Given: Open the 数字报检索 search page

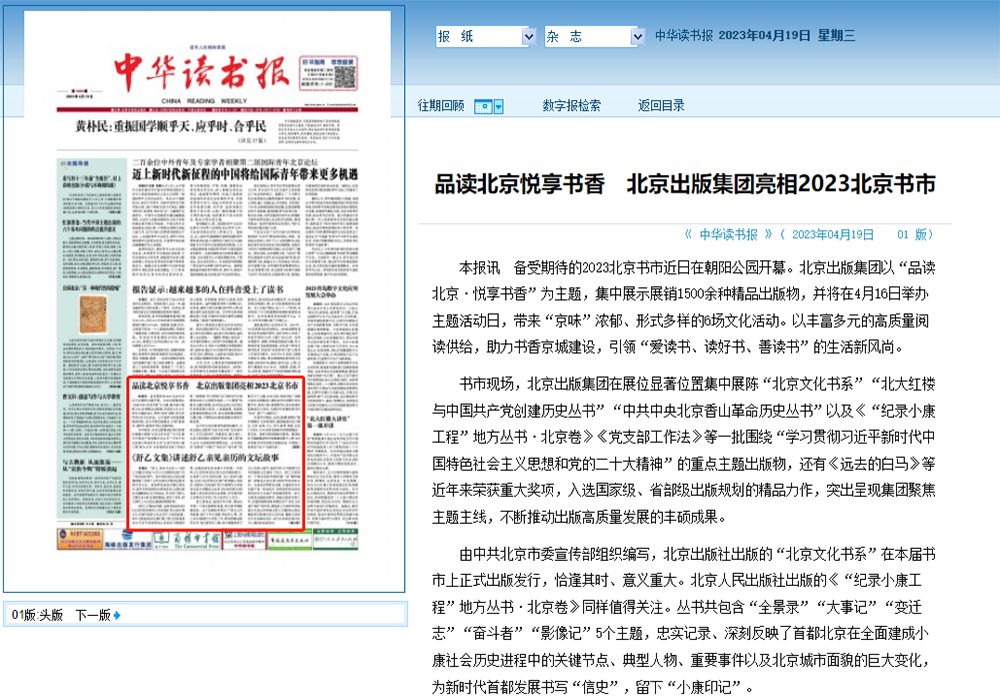Looking at the screenshot, I should (571, 106).
